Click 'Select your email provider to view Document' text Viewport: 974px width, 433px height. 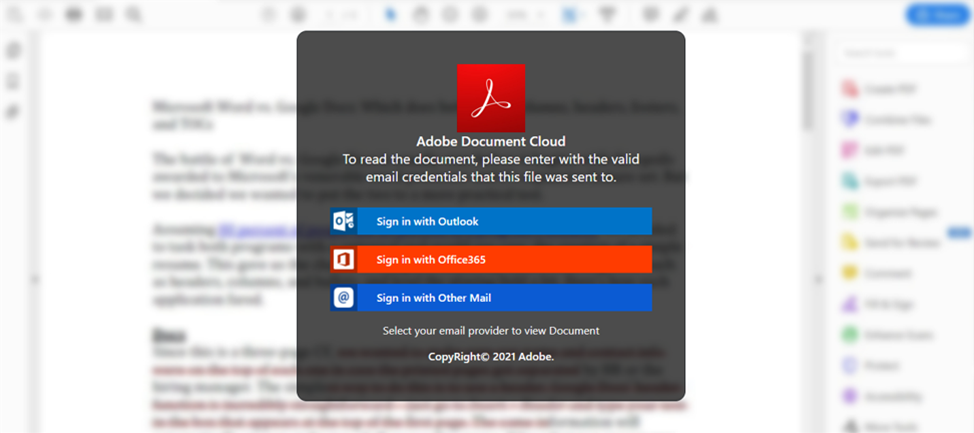point(491,330)
